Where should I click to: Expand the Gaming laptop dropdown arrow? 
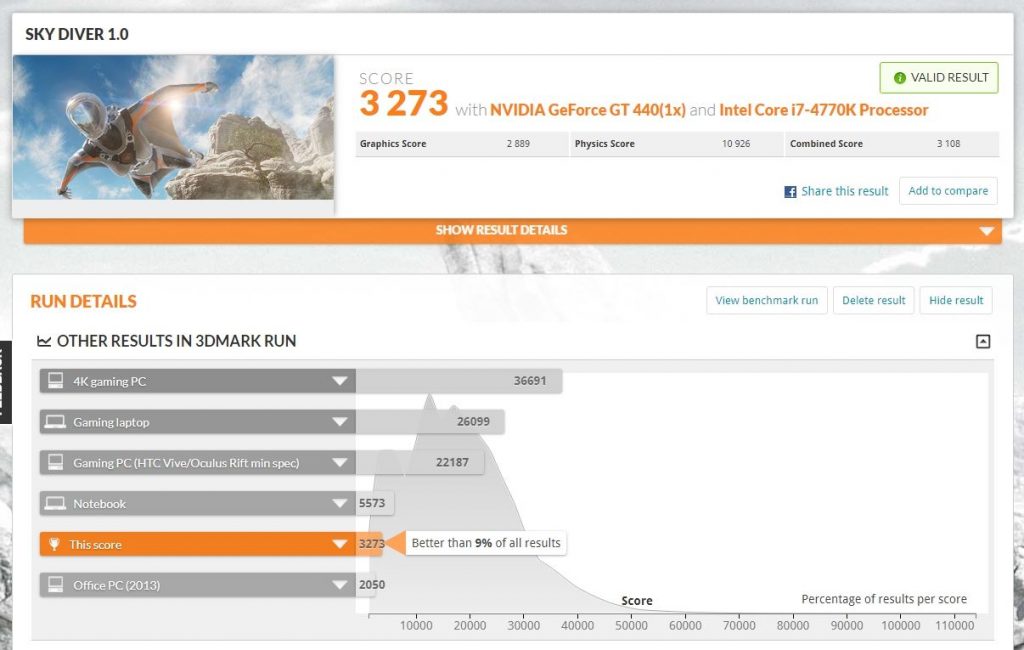(340, 422)
